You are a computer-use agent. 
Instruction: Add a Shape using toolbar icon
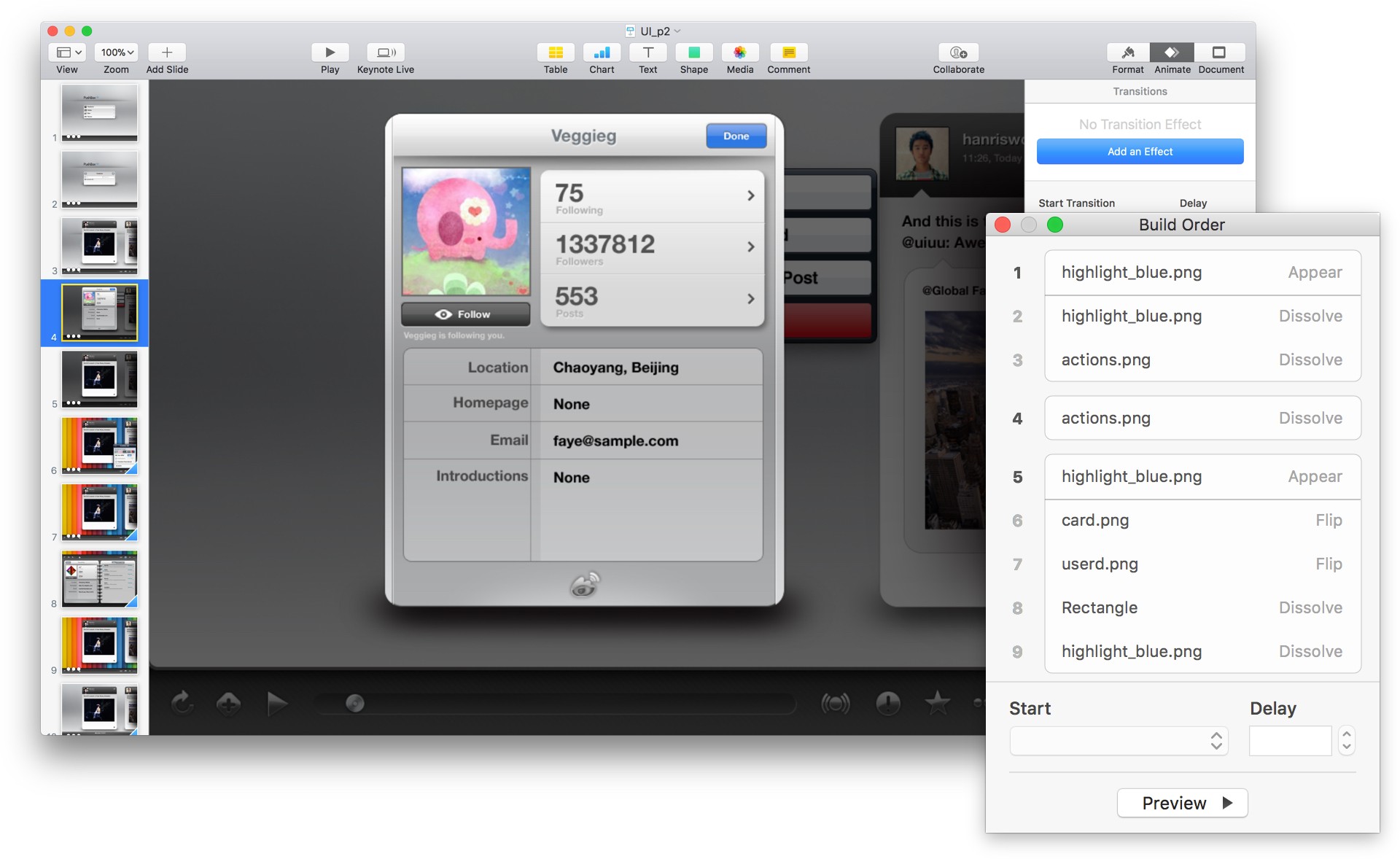click(693, 53)
